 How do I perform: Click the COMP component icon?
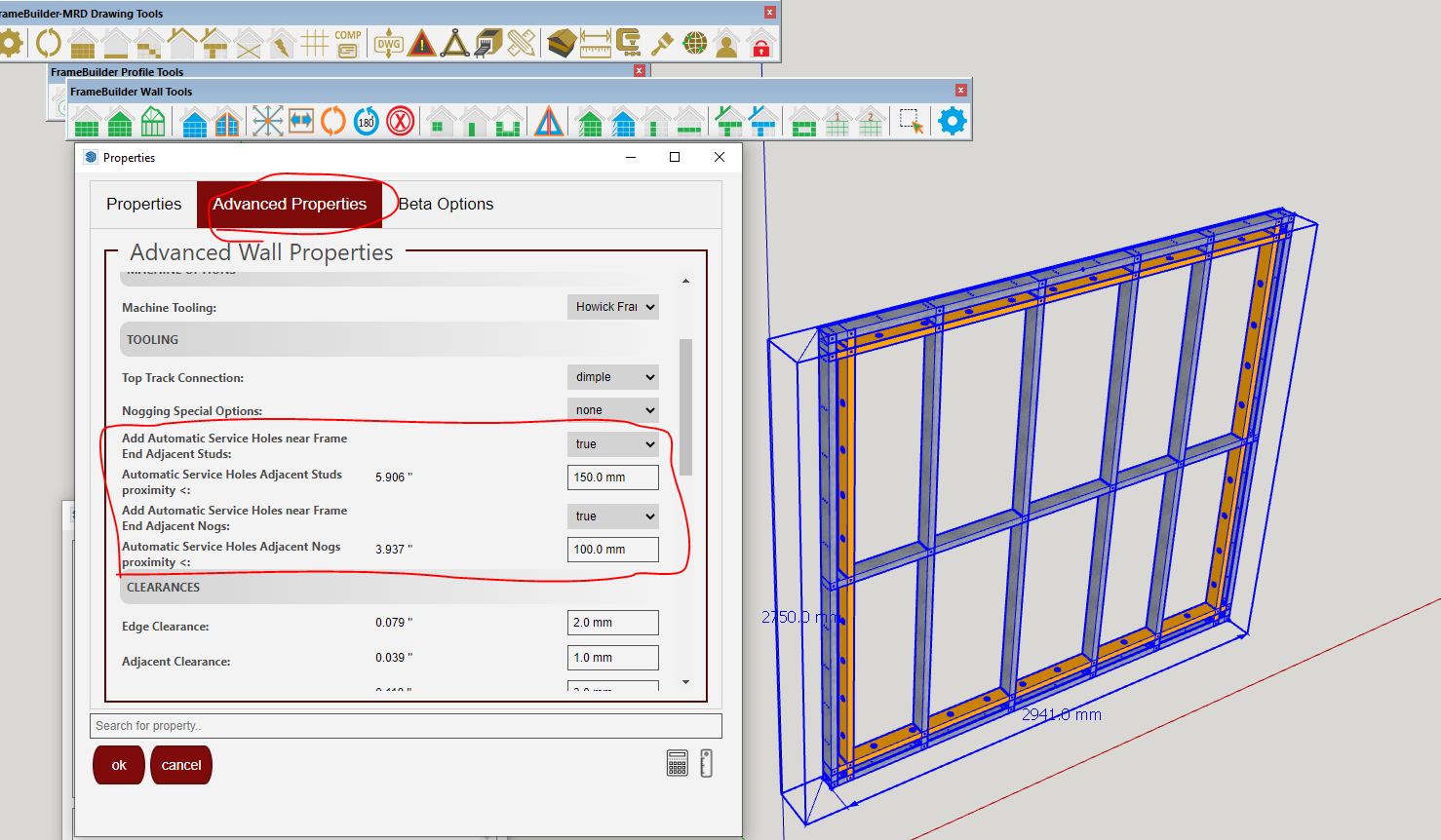pyautogui.click(x=348, y=43)
